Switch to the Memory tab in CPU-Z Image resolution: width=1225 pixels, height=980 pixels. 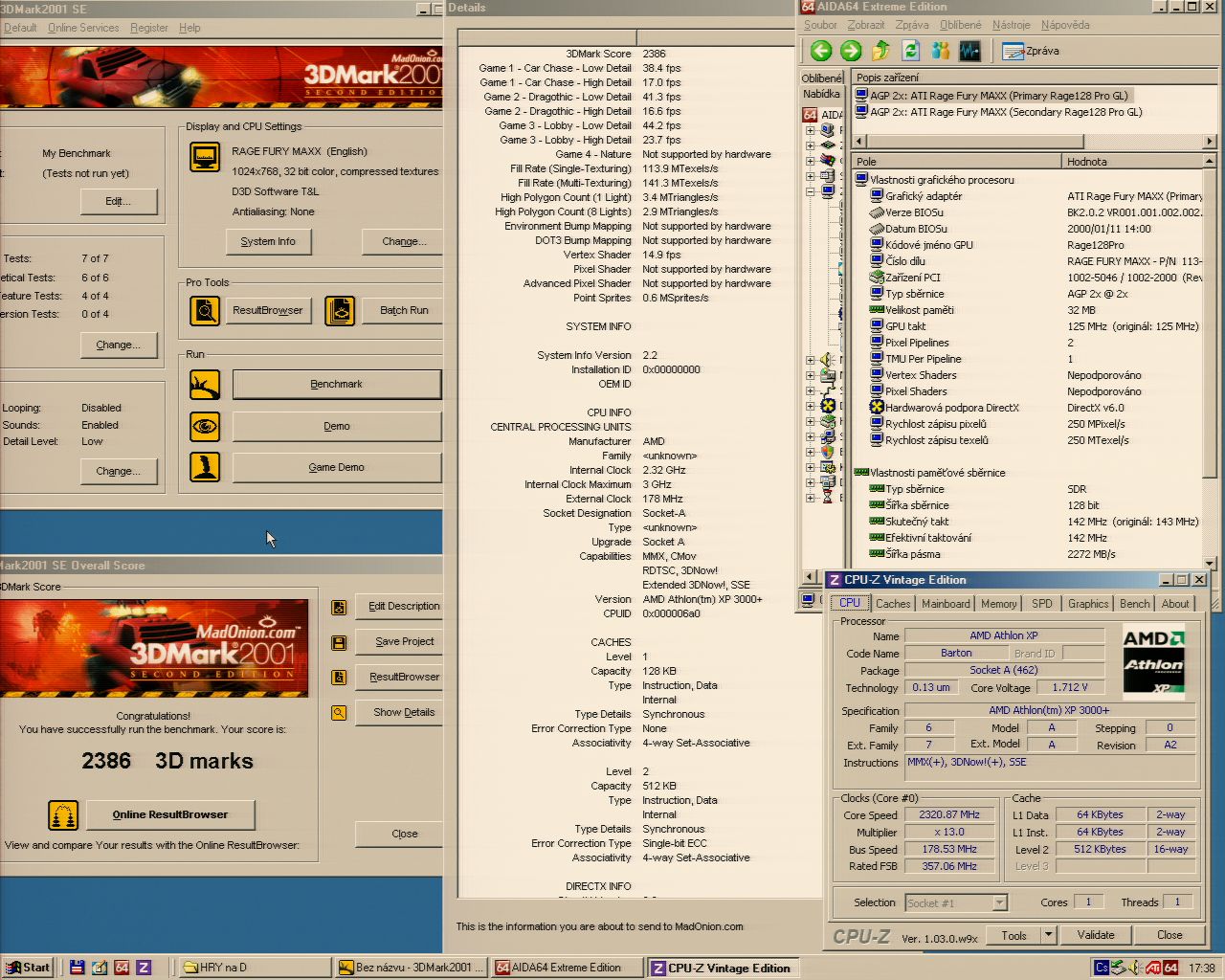point(998,604)
